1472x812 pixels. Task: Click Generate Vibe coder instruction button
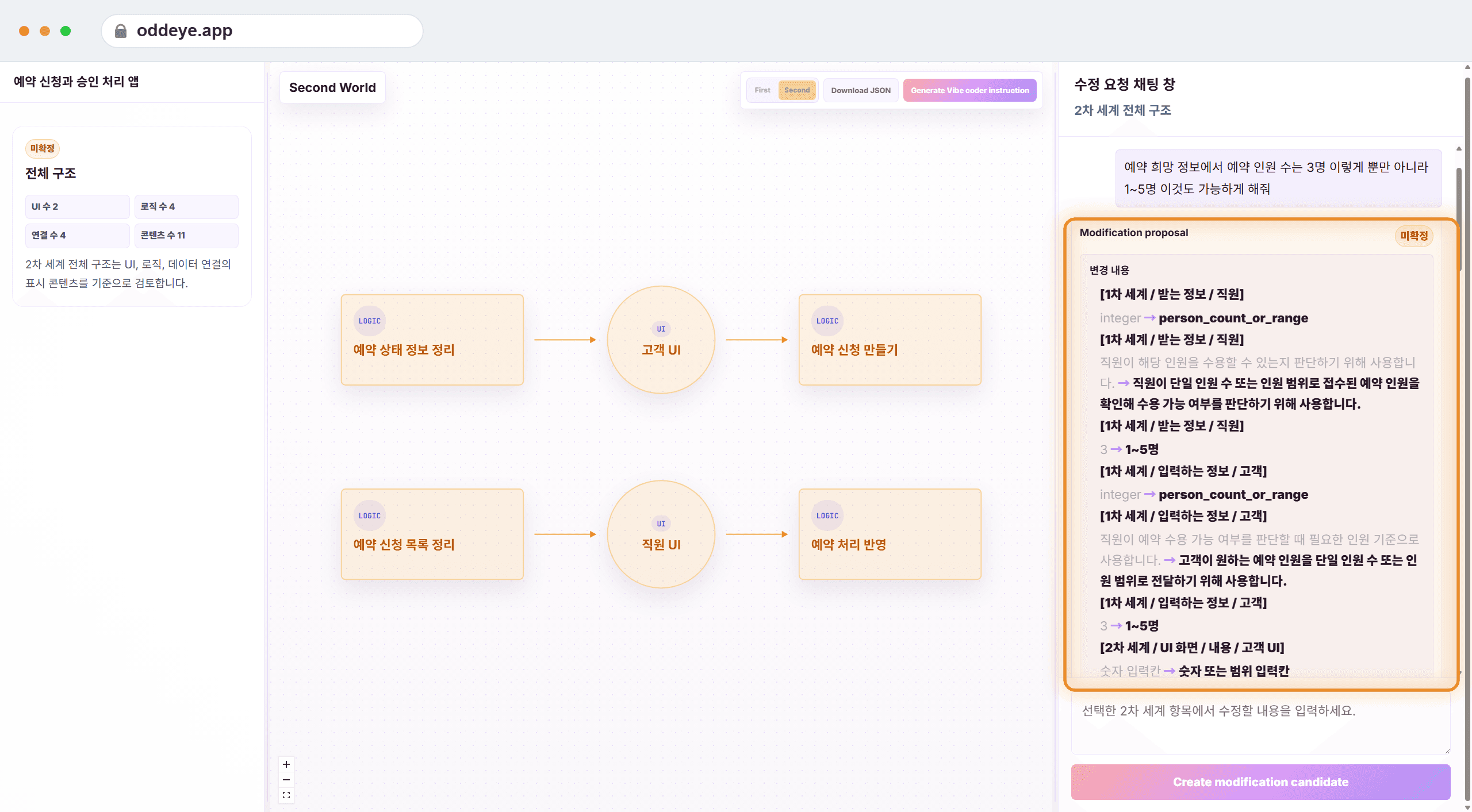[x=969, y=90]
